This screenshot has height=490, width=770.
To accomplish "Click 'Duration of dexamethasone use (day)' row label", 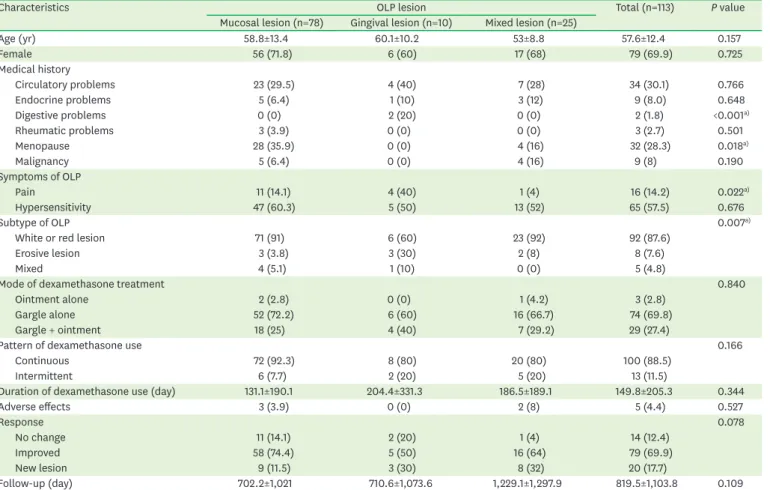I will point(87,391).
